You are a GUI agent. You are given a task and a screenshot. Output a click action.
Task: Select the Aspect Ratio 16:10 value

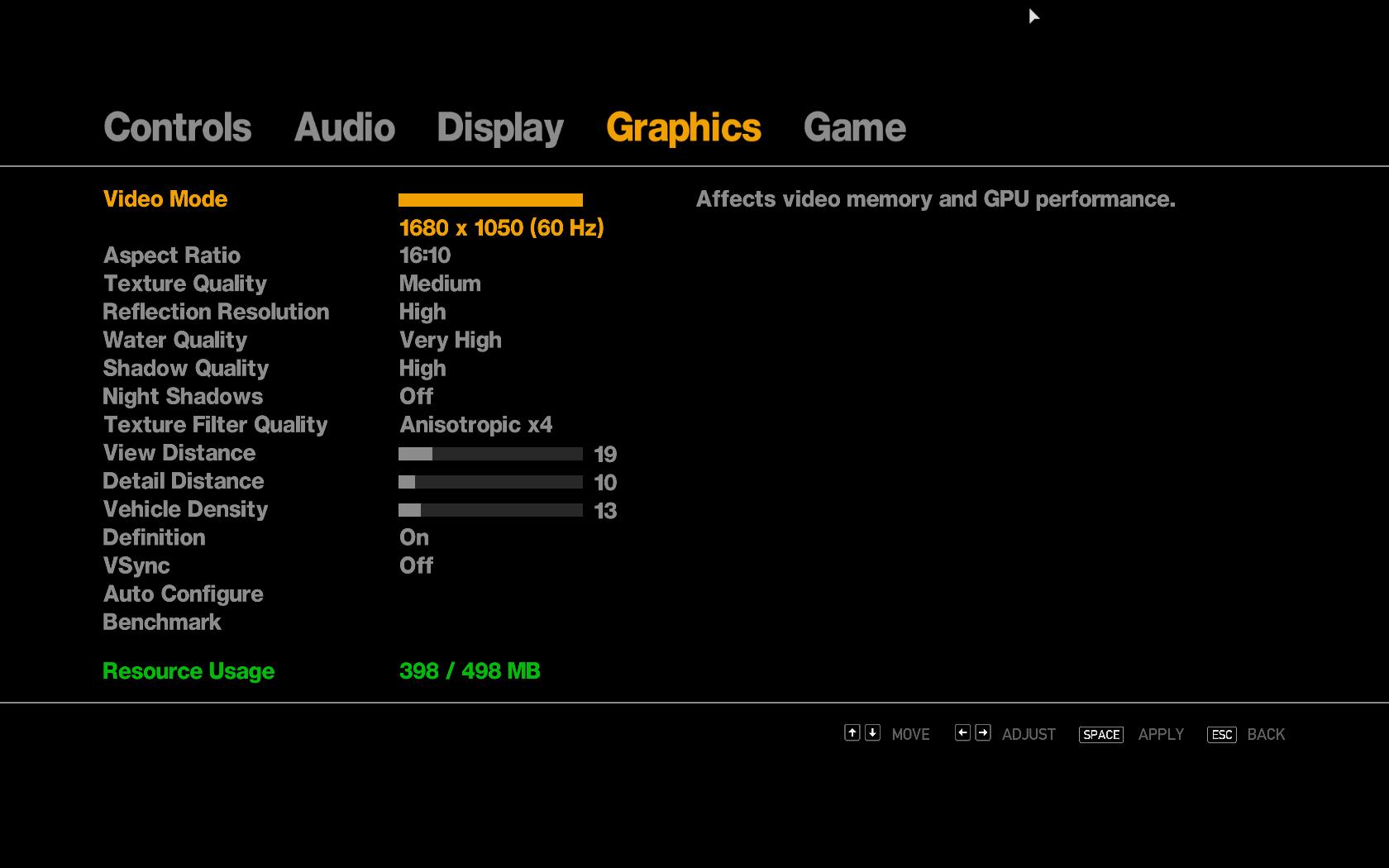[x=424, y=255]
